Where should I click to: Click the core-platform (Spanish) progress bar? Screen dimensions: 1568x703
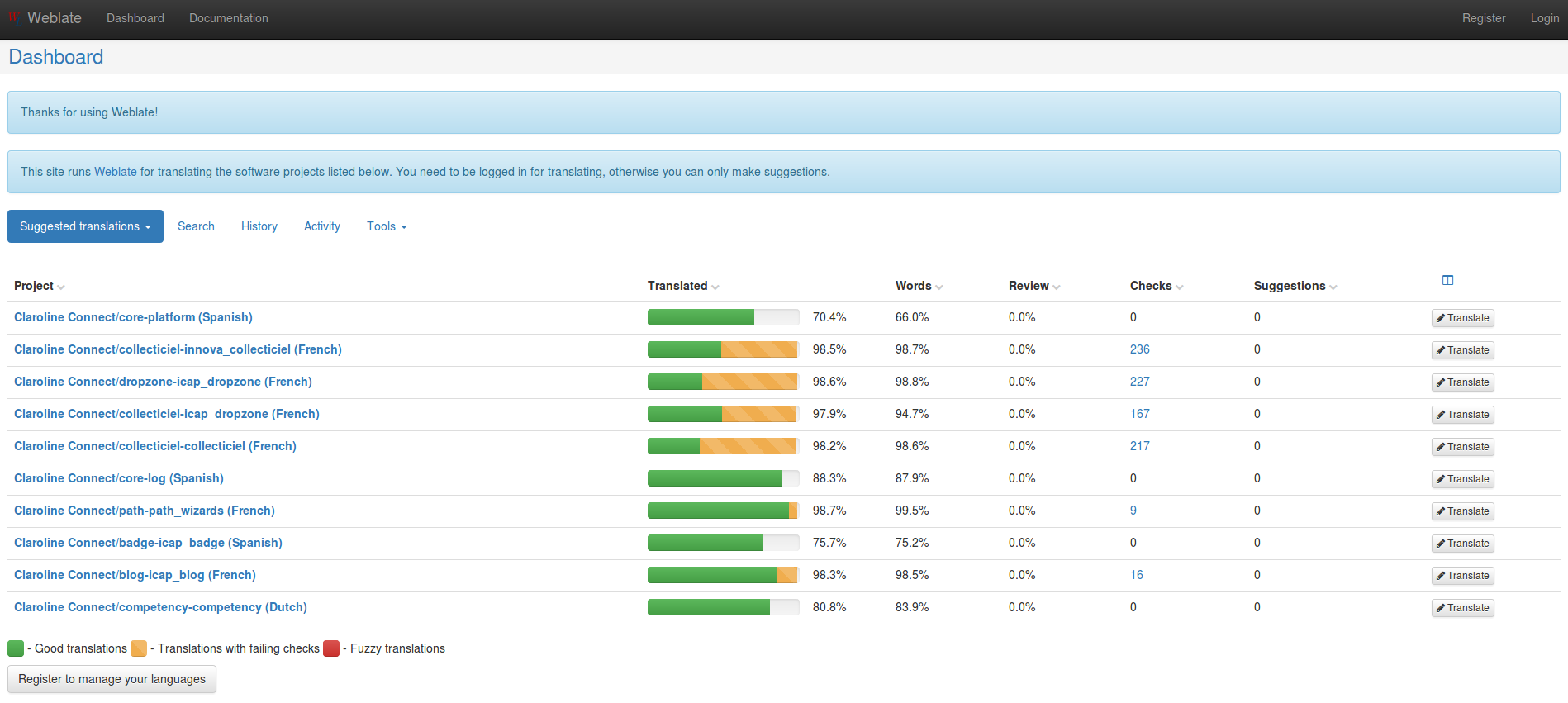click(723, 317)
